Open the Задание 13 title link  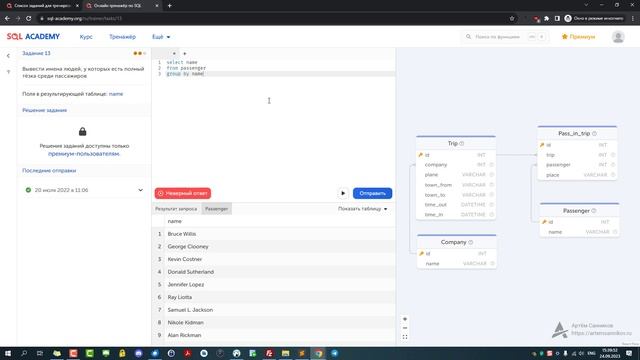click(36, 53)
